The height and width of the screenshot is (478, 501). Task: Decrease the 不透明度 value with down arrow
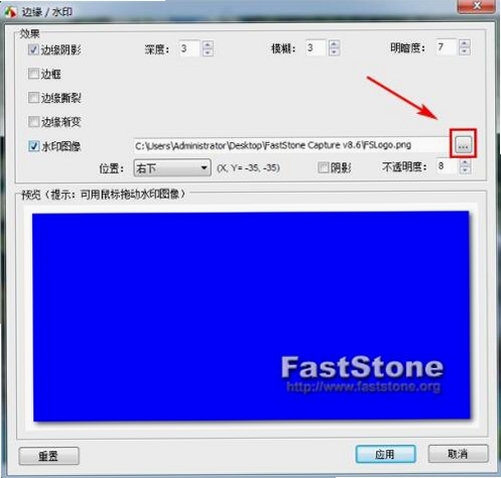(x=465, y=170)
